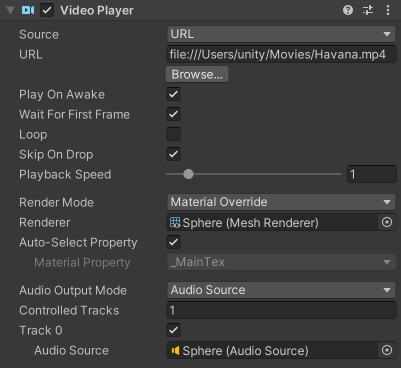
Task: Toggle Wait For First Frame checkbox
Action: 173,114
